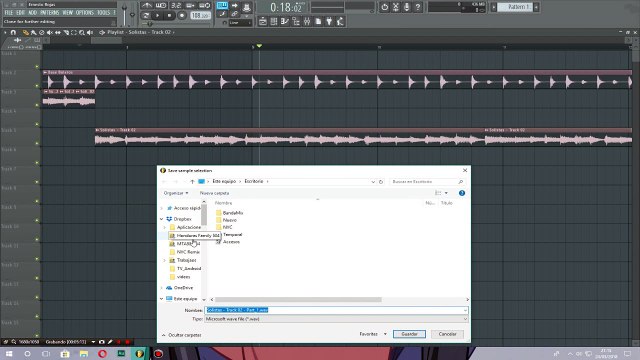Select the Mute tool in Playlist toolbar
This screenshot has height=360, width=640.
click(49, 32)
